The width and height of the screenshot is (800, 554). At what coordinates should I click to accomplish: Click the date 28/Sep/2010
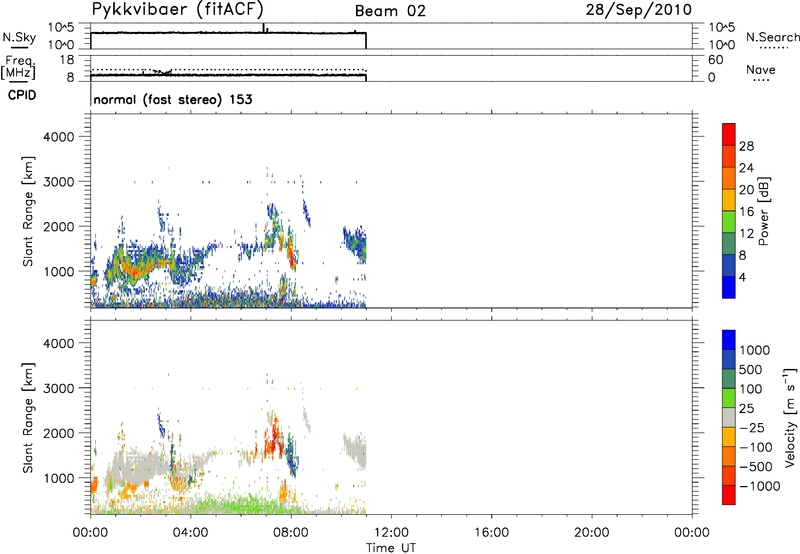(x=639, y=10)
